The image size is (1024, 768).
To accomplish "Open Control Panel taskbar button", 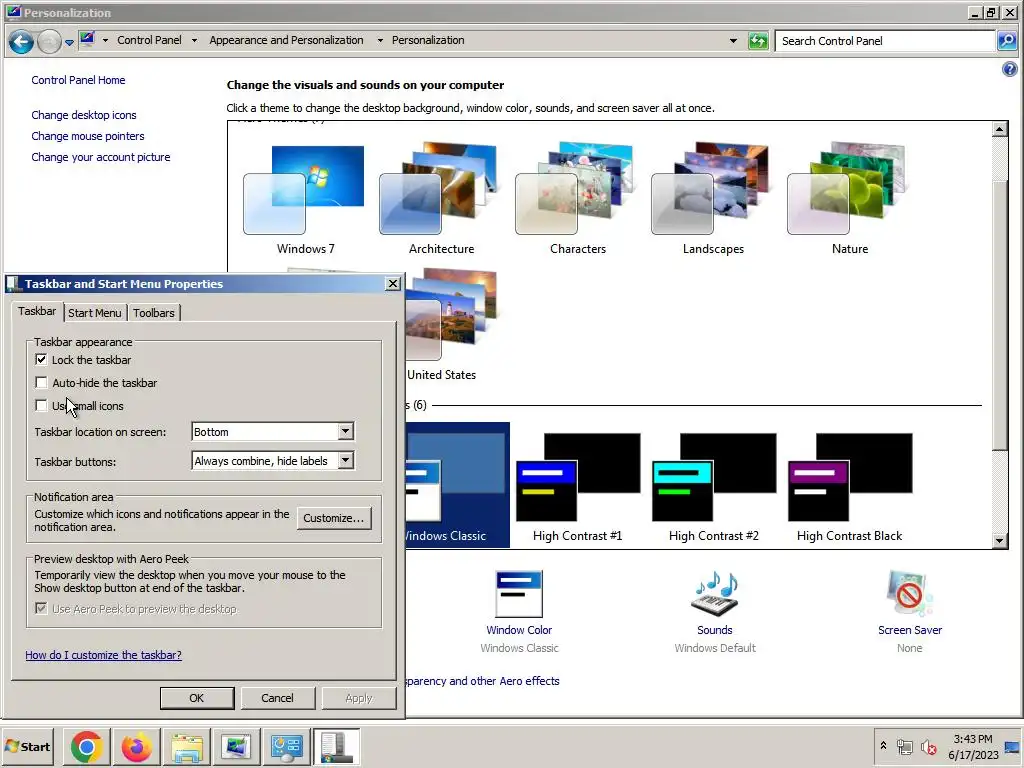I will pos(287,746).
